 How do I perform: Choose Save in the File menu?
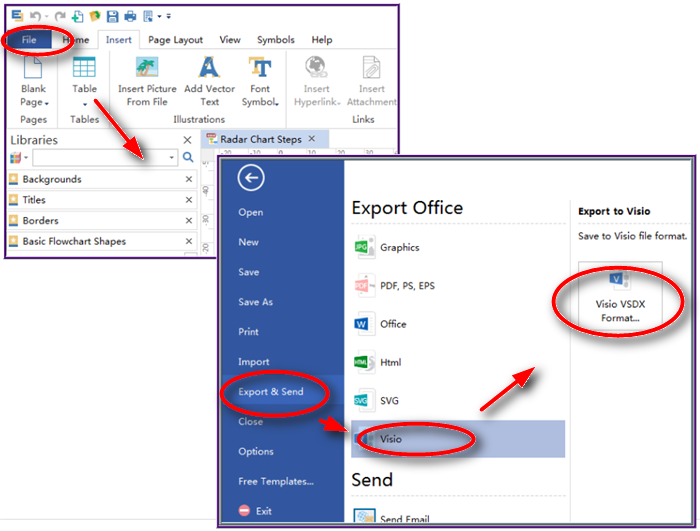pos(249,272)
